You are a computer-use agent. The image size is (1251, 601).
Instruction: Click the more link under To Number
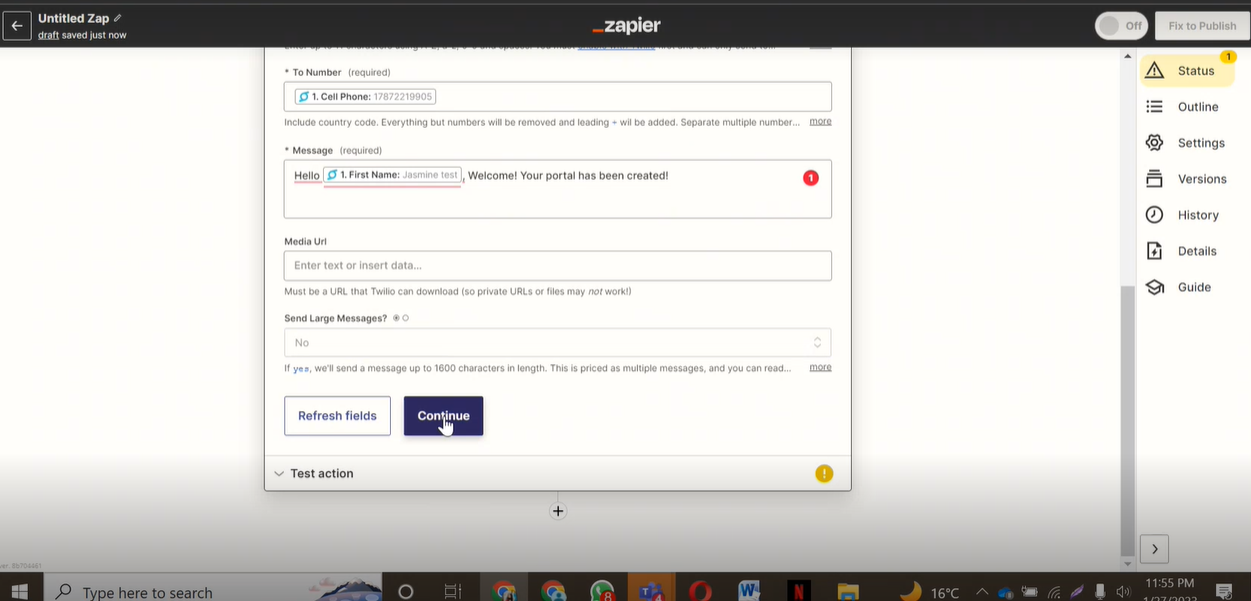click(x=820, y=121)
